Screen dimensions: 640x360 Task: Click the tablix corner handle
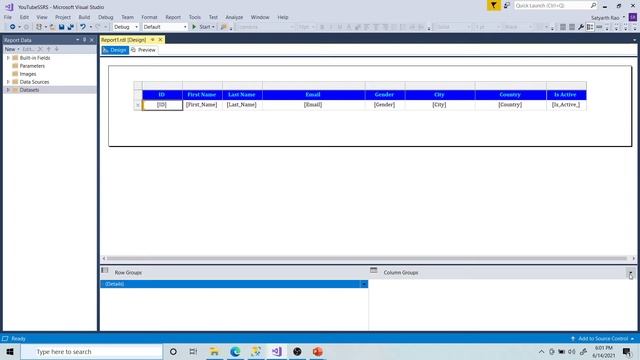[x=138, y=86]
